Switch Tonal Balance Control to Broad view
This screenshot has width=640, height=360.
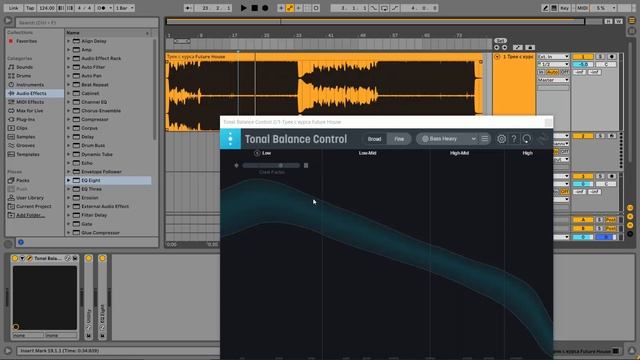click(374, 139)
